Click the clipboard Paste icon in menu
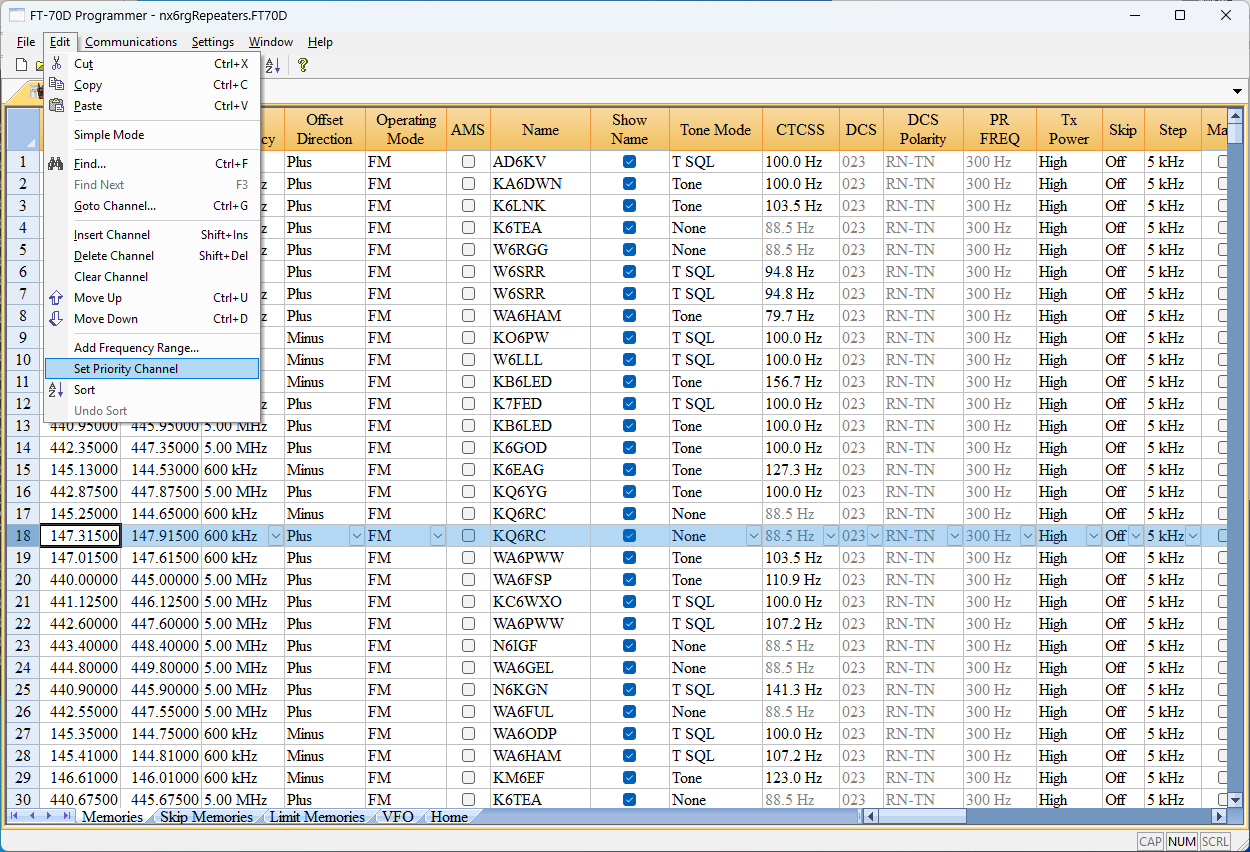 [56, 106]
